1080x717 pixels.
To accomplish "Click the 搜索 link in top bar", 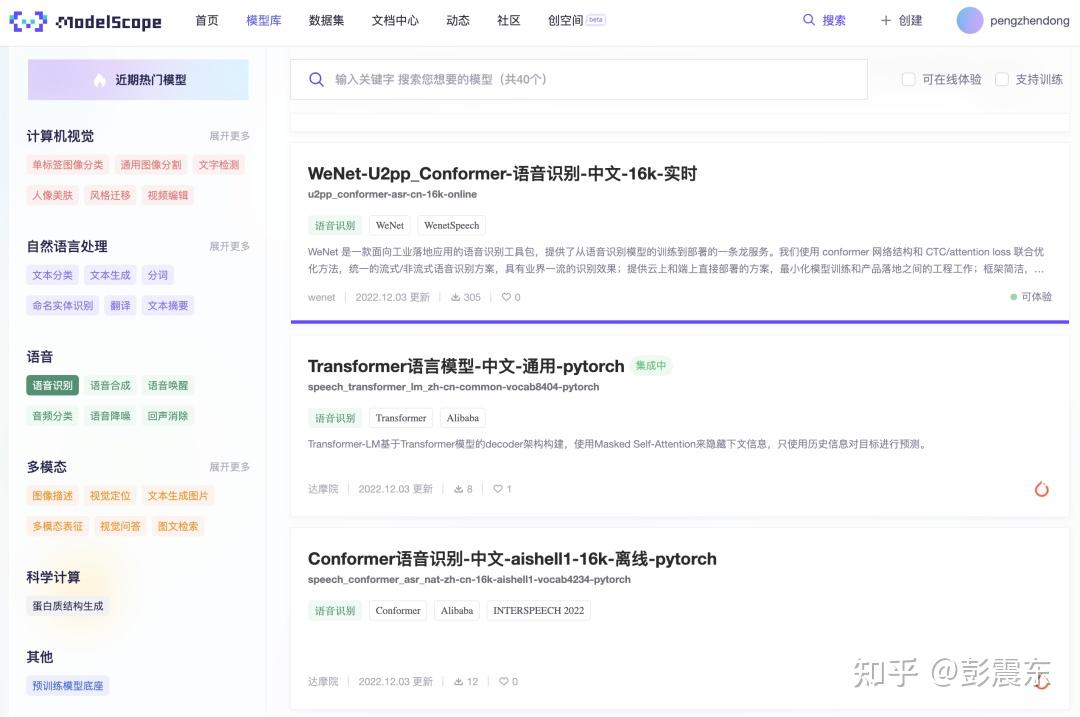I will pos(834,21).
